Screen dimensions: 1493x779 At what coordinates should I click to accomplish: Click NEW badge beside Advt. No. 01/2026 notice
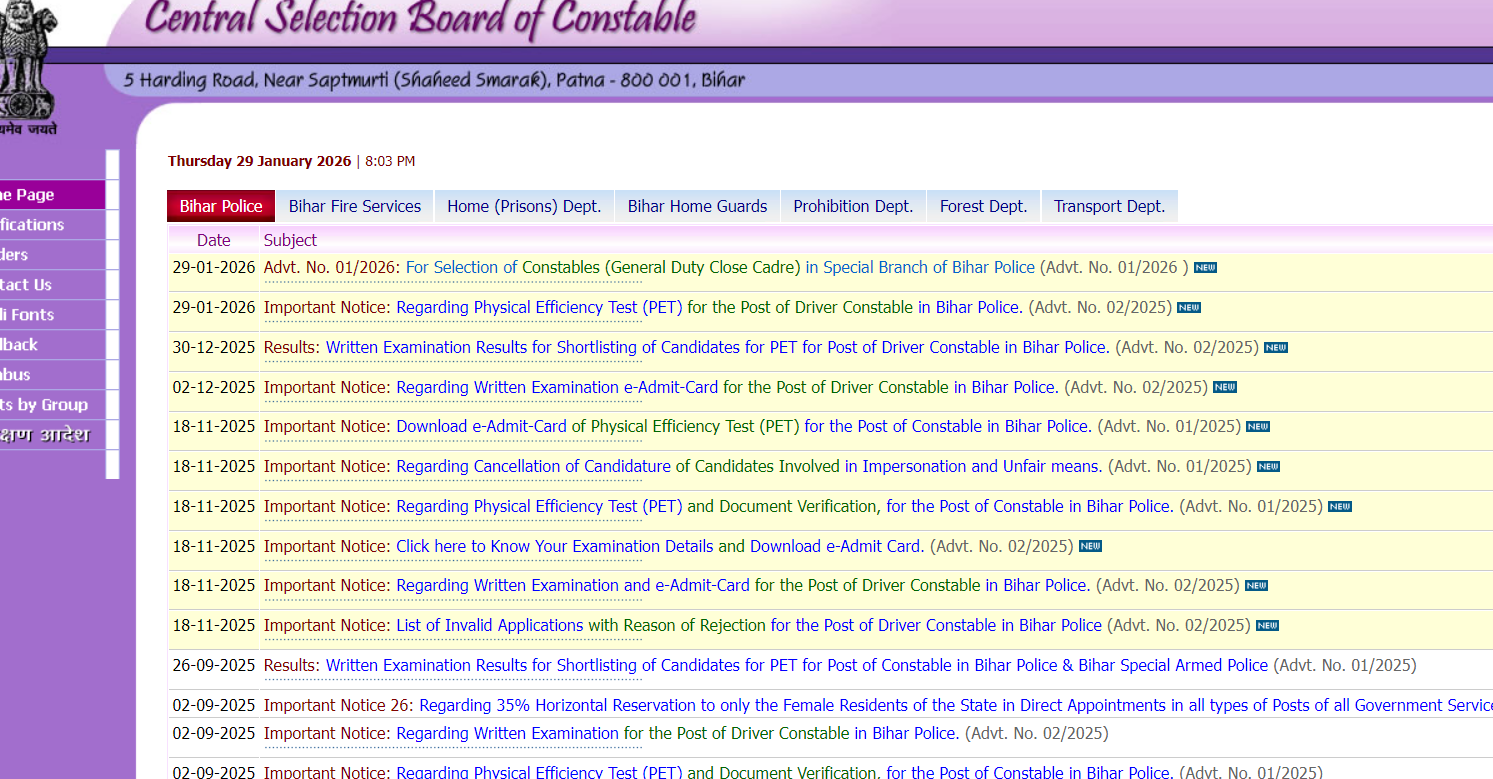click(1205, 268)
